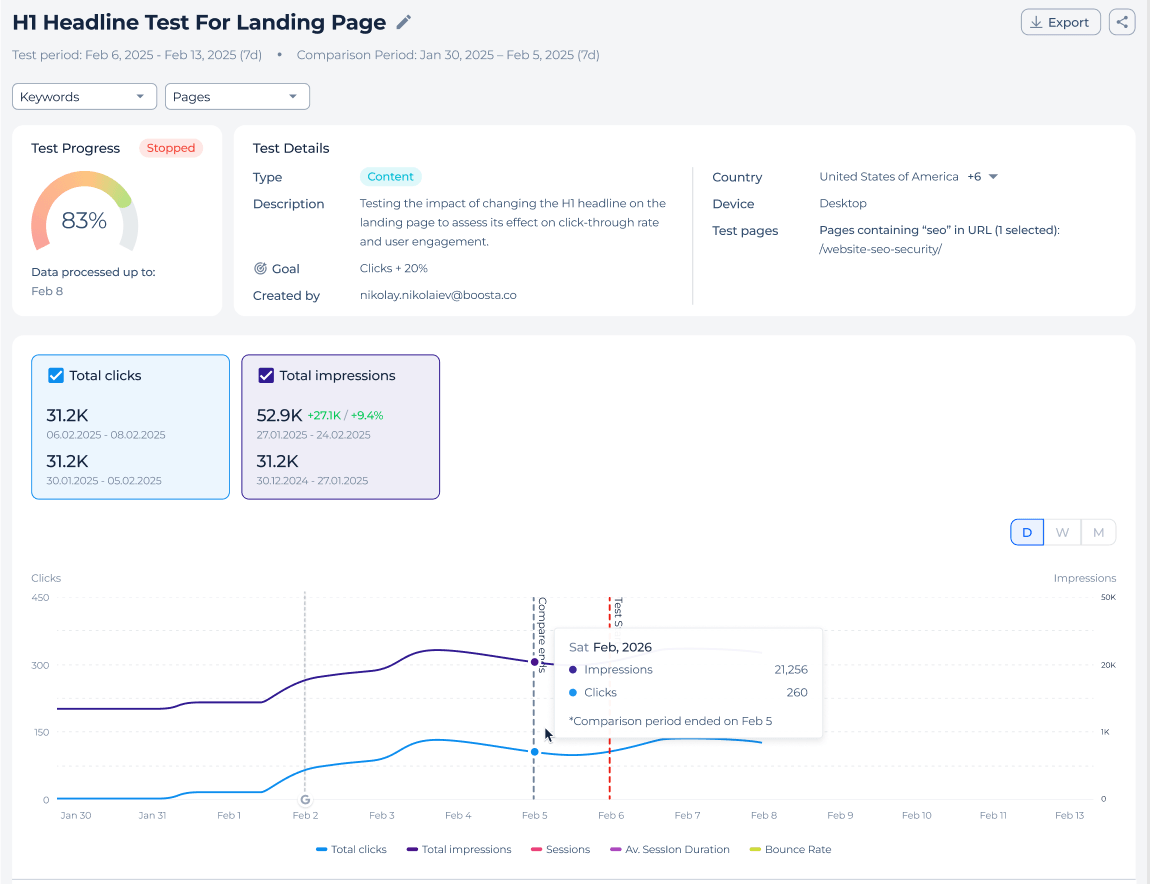1150x884 pixels.
Task: Switch chart to weekly W view
Action: [x=1062, y=533]
